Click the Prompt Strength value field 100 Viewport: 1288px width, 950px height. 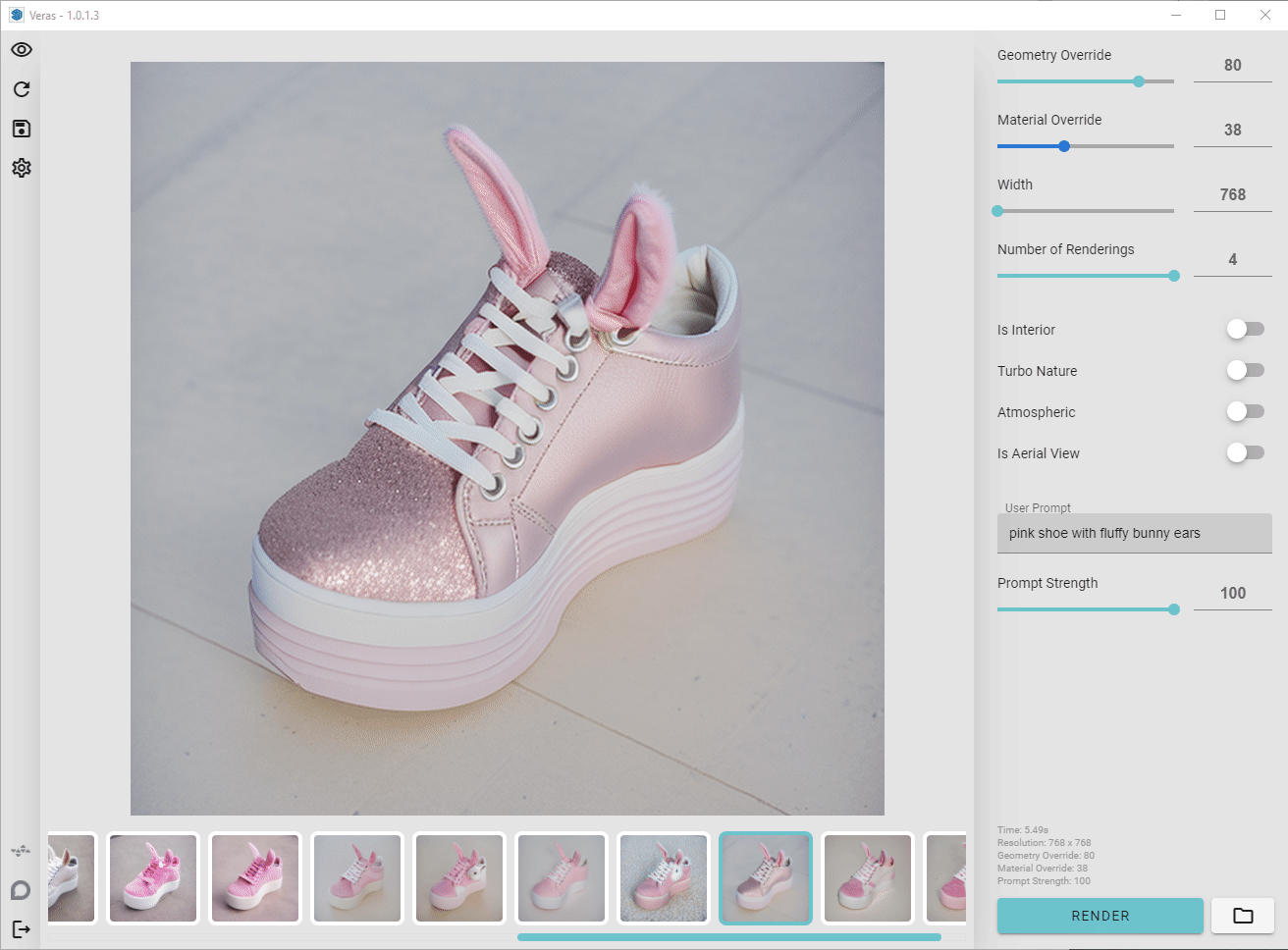click(x=1233, y=593)
